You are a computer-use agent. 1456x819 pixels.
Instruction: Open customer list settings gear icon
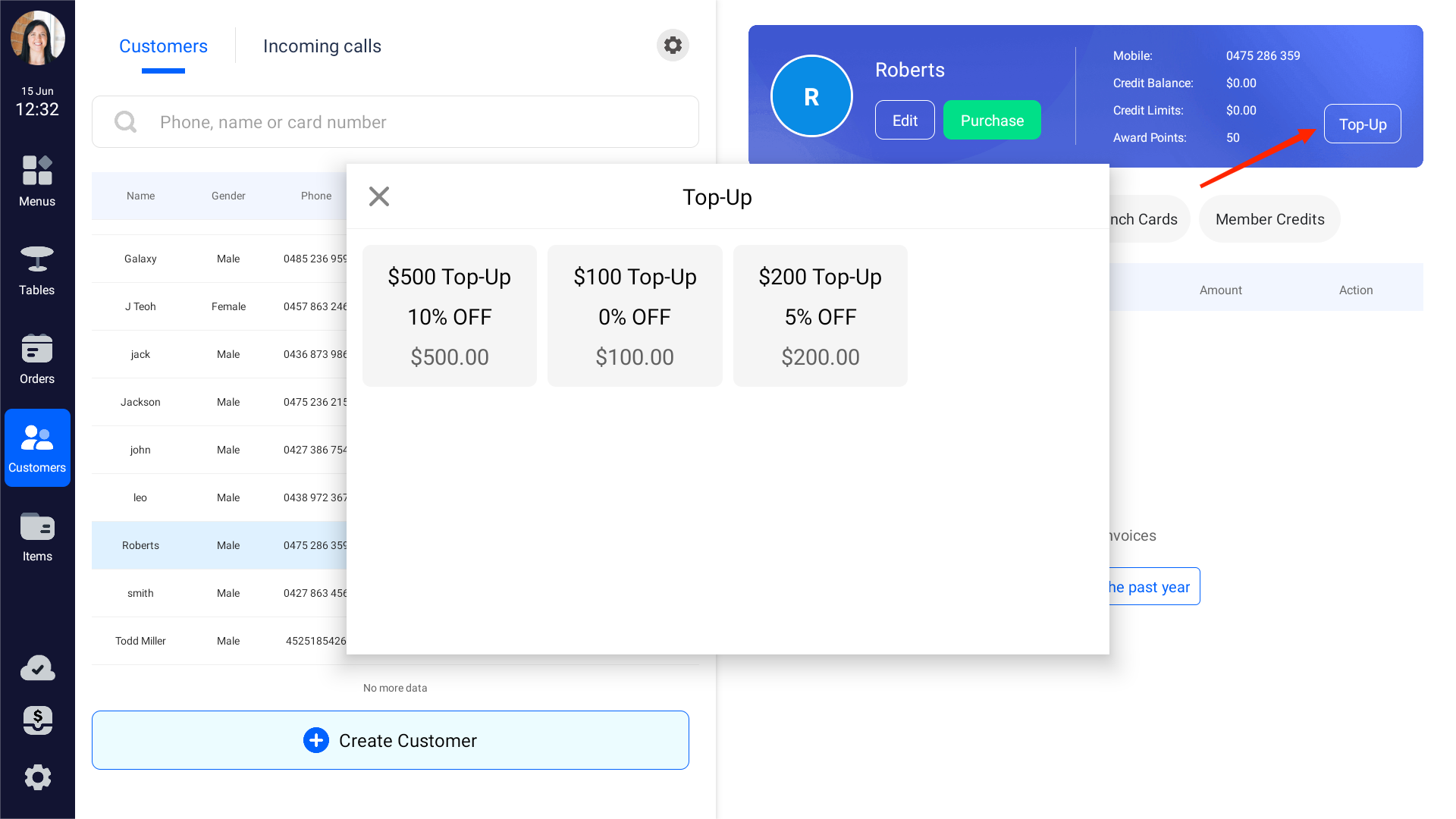pyautogui.click(x=673, y=45)
